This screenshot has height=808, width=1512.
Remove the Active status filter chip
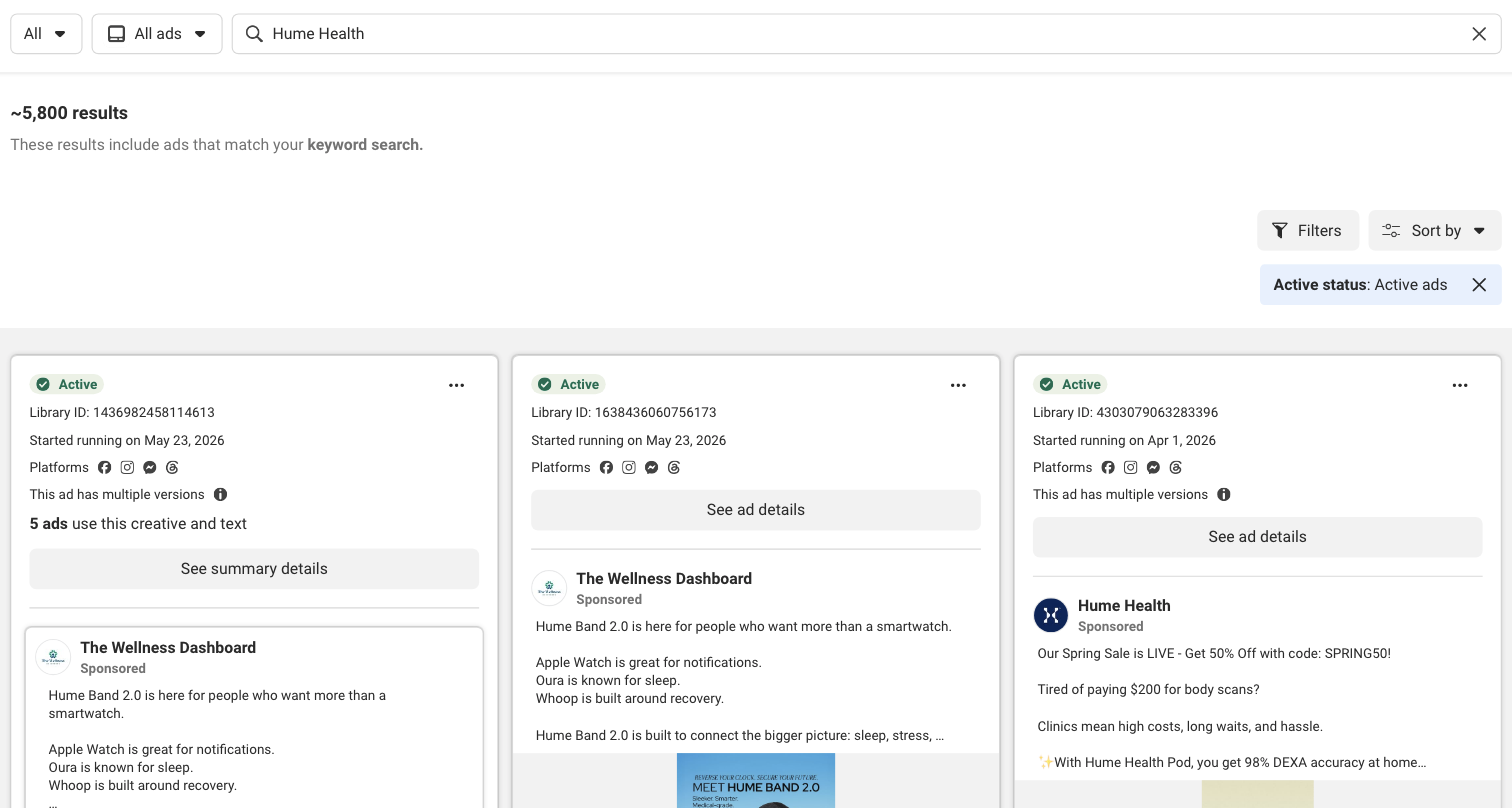1479,285
